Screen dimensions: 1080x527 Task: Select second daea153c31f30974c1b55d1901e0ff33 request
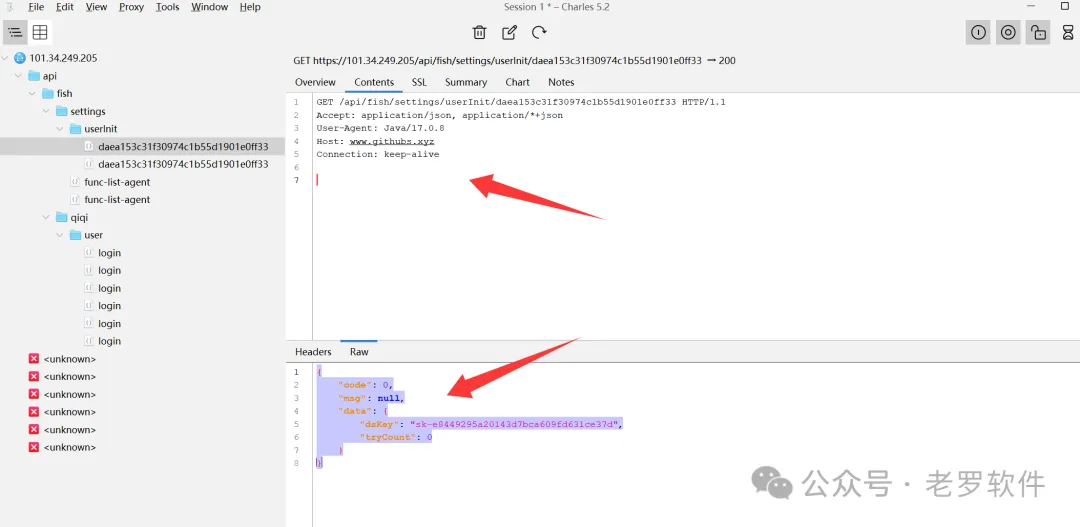coord(183,164)
